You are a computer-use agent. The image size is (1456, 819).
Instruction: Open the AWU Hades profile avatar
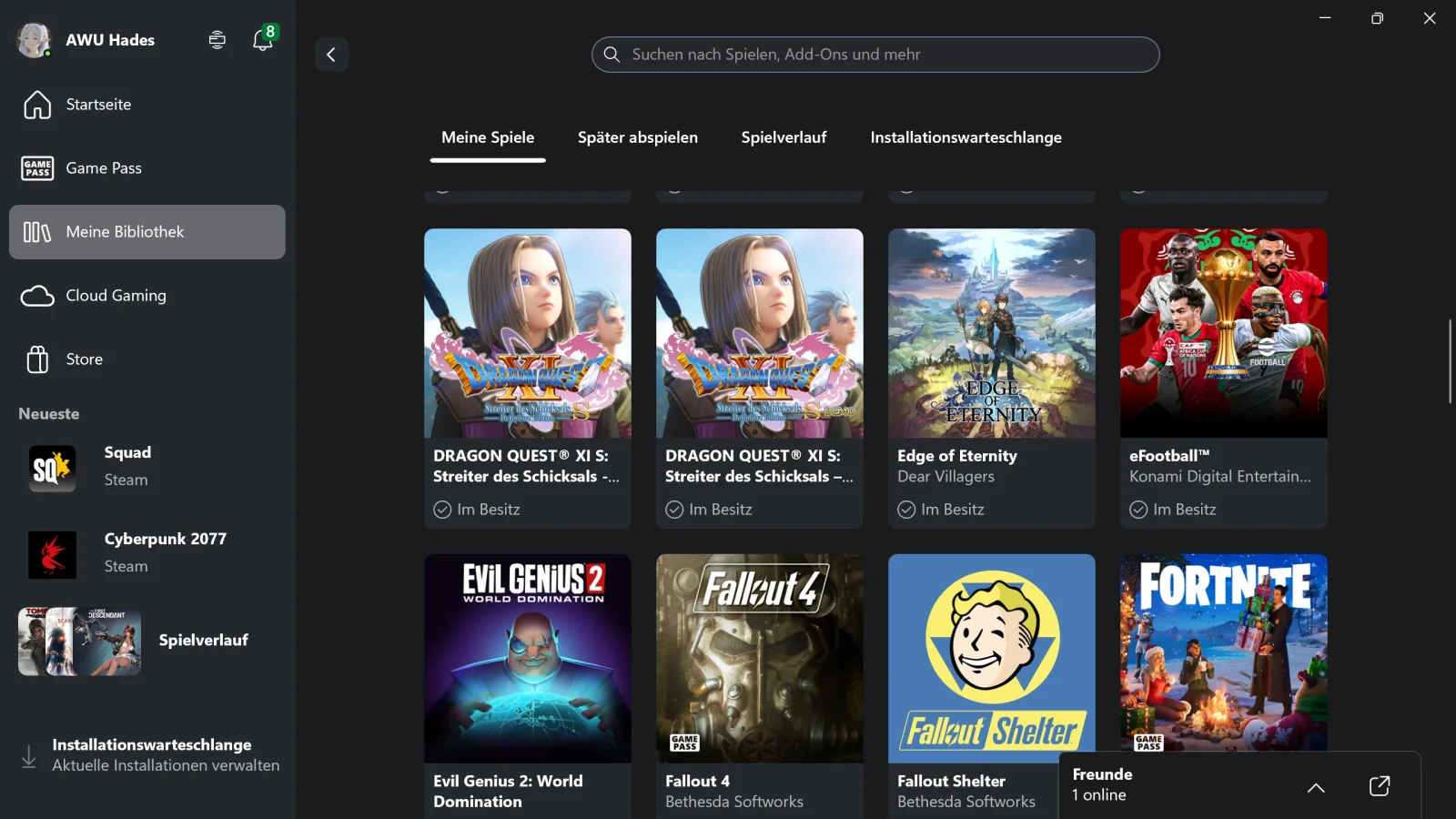[34, 40]
